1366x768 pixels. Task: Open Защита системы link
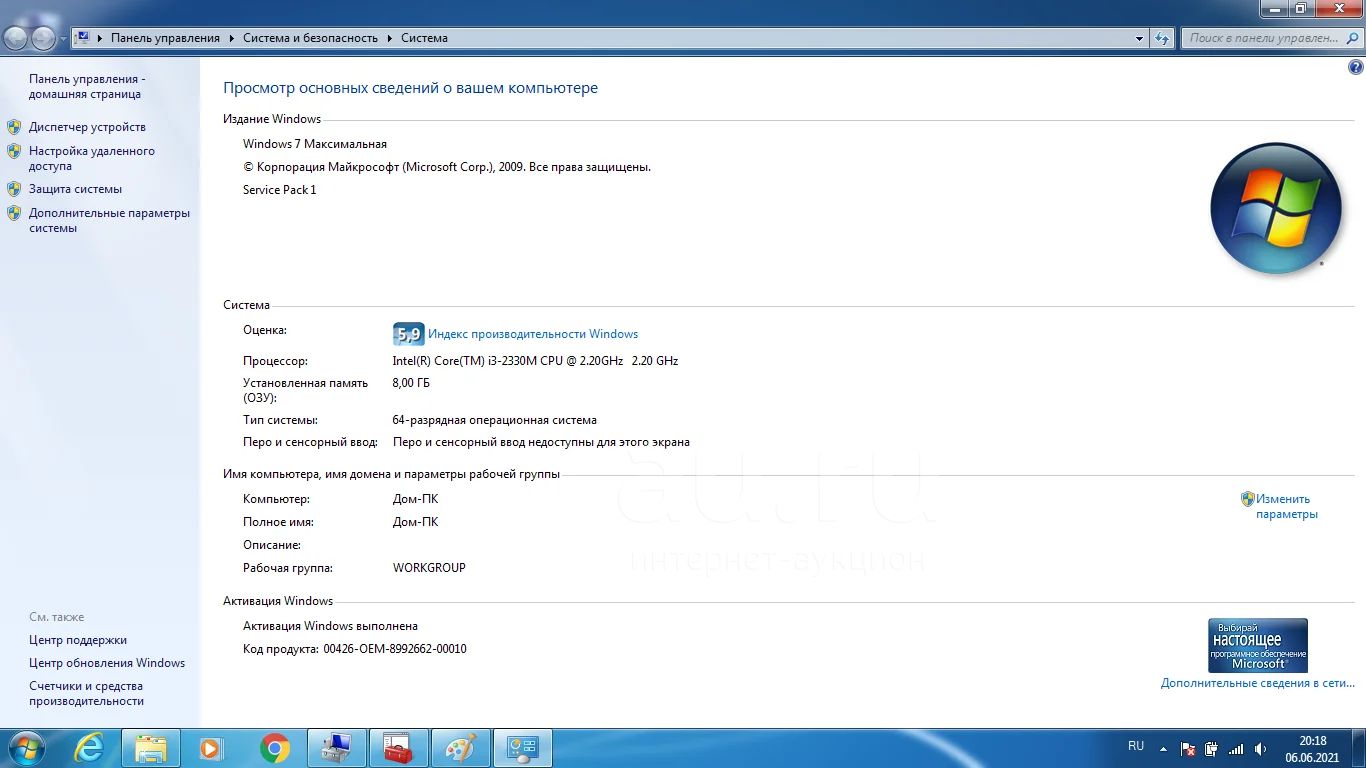click(75, 188)
